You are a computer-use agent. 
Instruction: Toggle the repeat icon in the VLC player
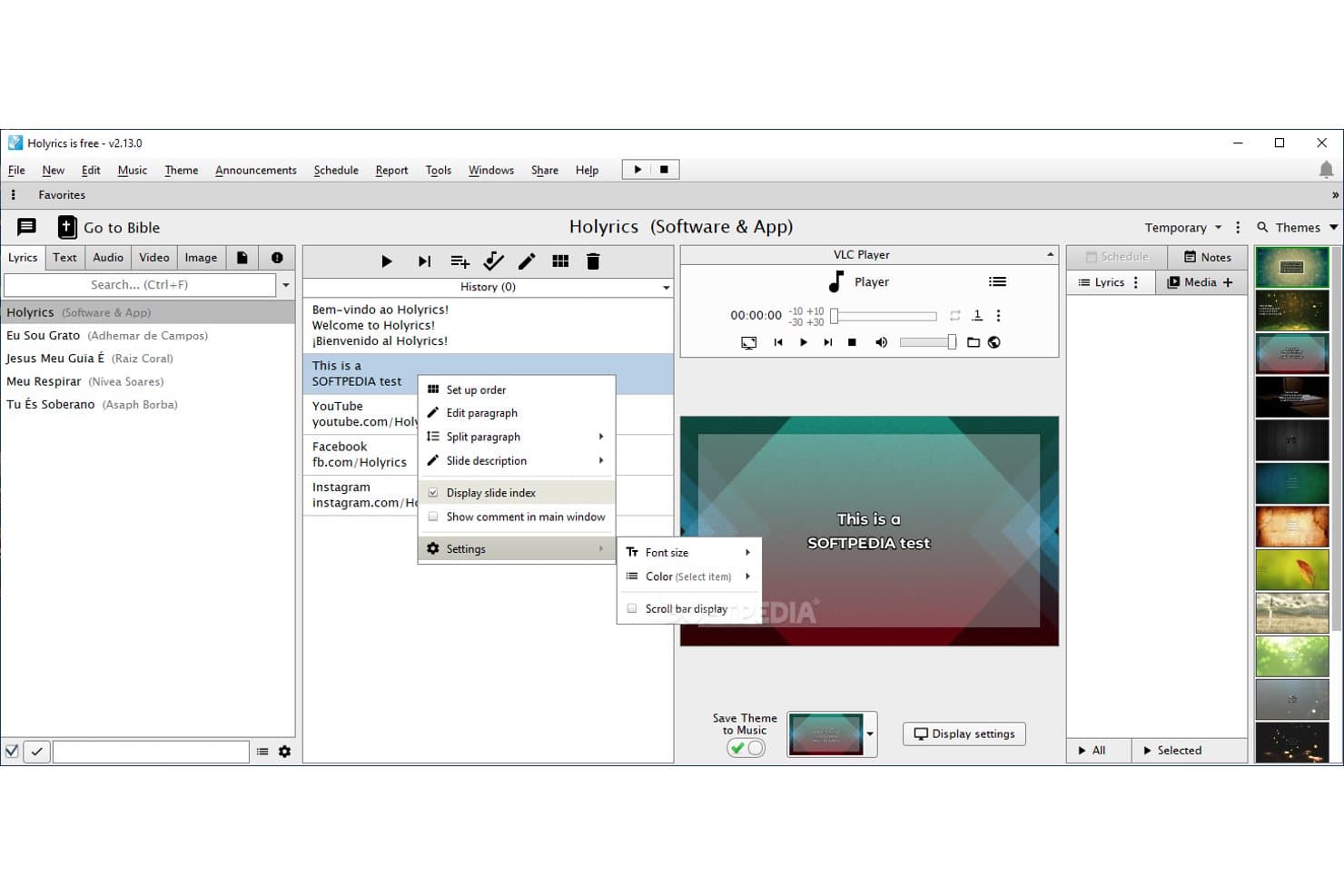(954, 316)
